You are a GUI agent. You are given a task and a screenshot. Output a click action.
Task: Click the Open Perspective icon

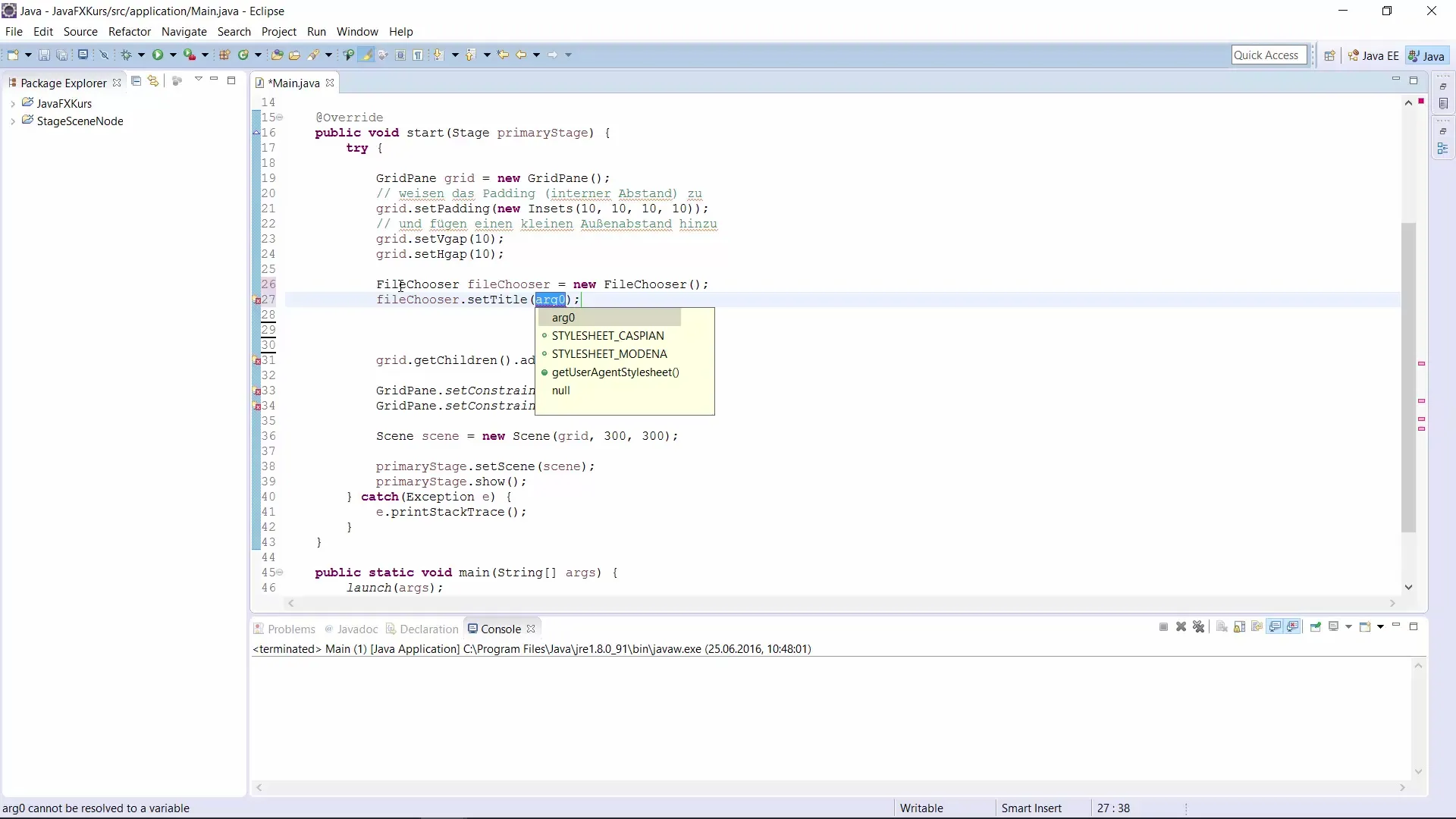tap(1329, 55)
